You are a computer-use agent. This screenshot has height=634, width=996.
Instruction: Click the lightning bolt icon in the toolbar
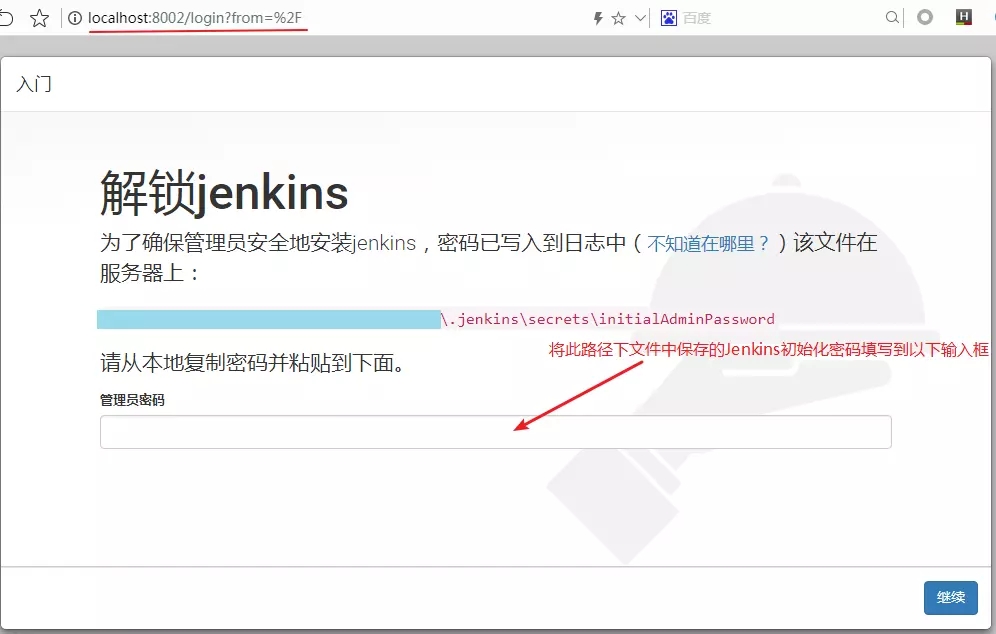(597, 17)
